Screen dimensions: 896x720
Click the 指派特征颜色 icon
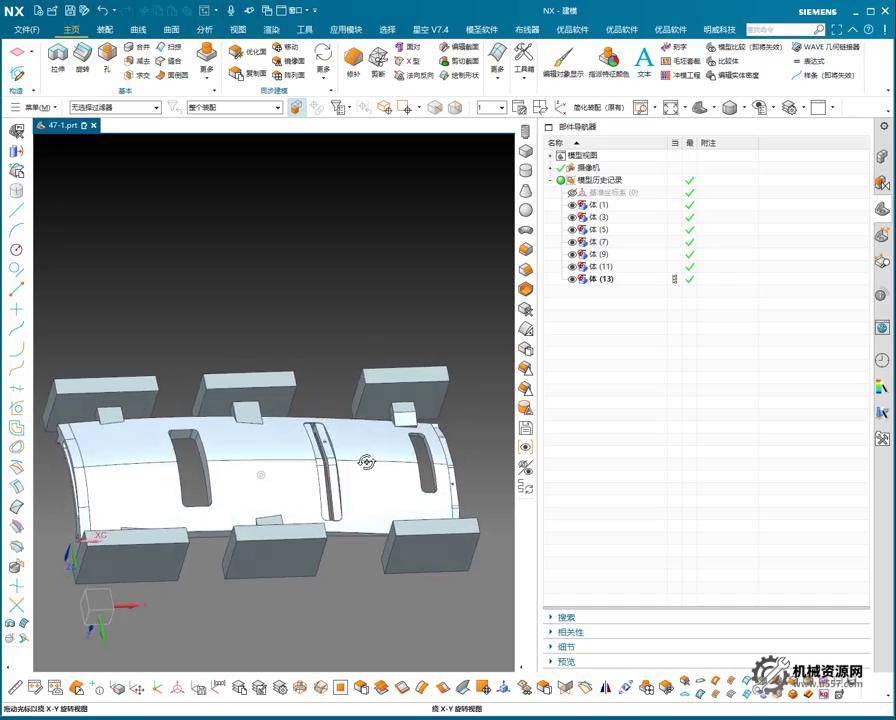pos(609,57)
